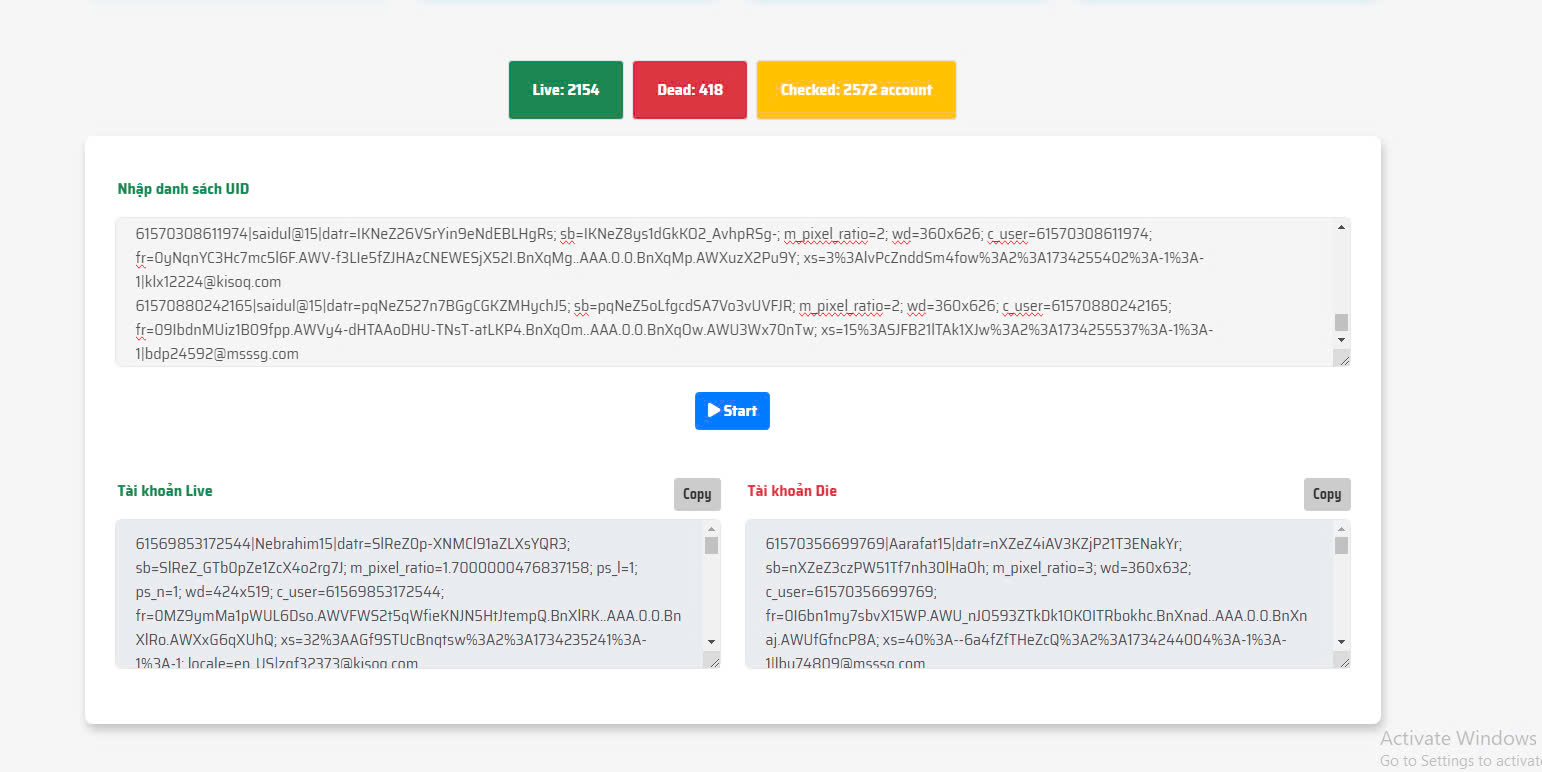Click the Start button with play icon
1542x772 pixels.
coord(732,411)
